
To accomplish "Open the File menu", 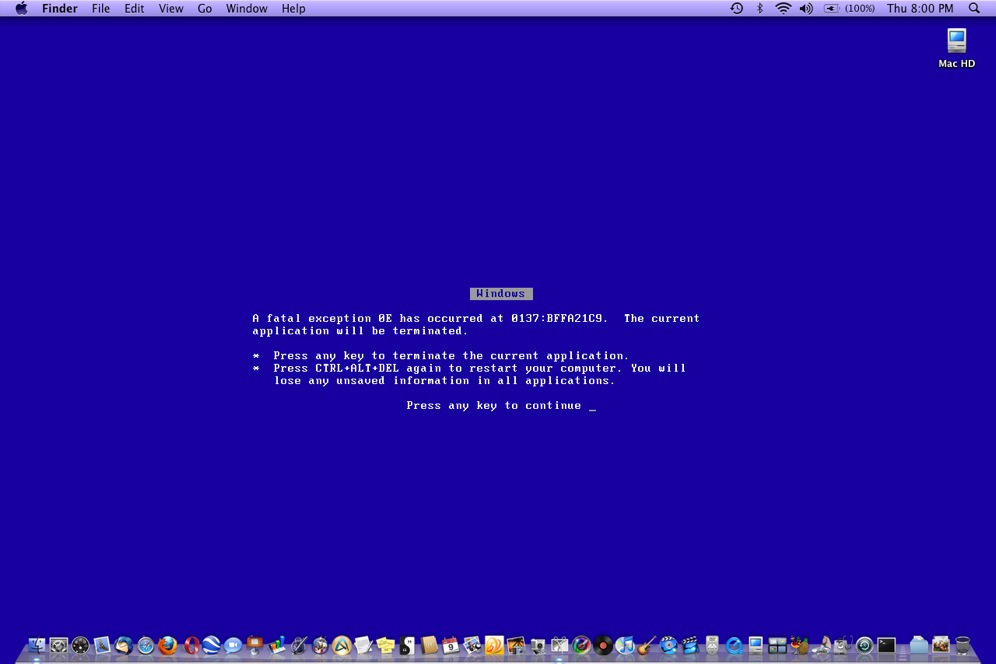I will point(100,8).
